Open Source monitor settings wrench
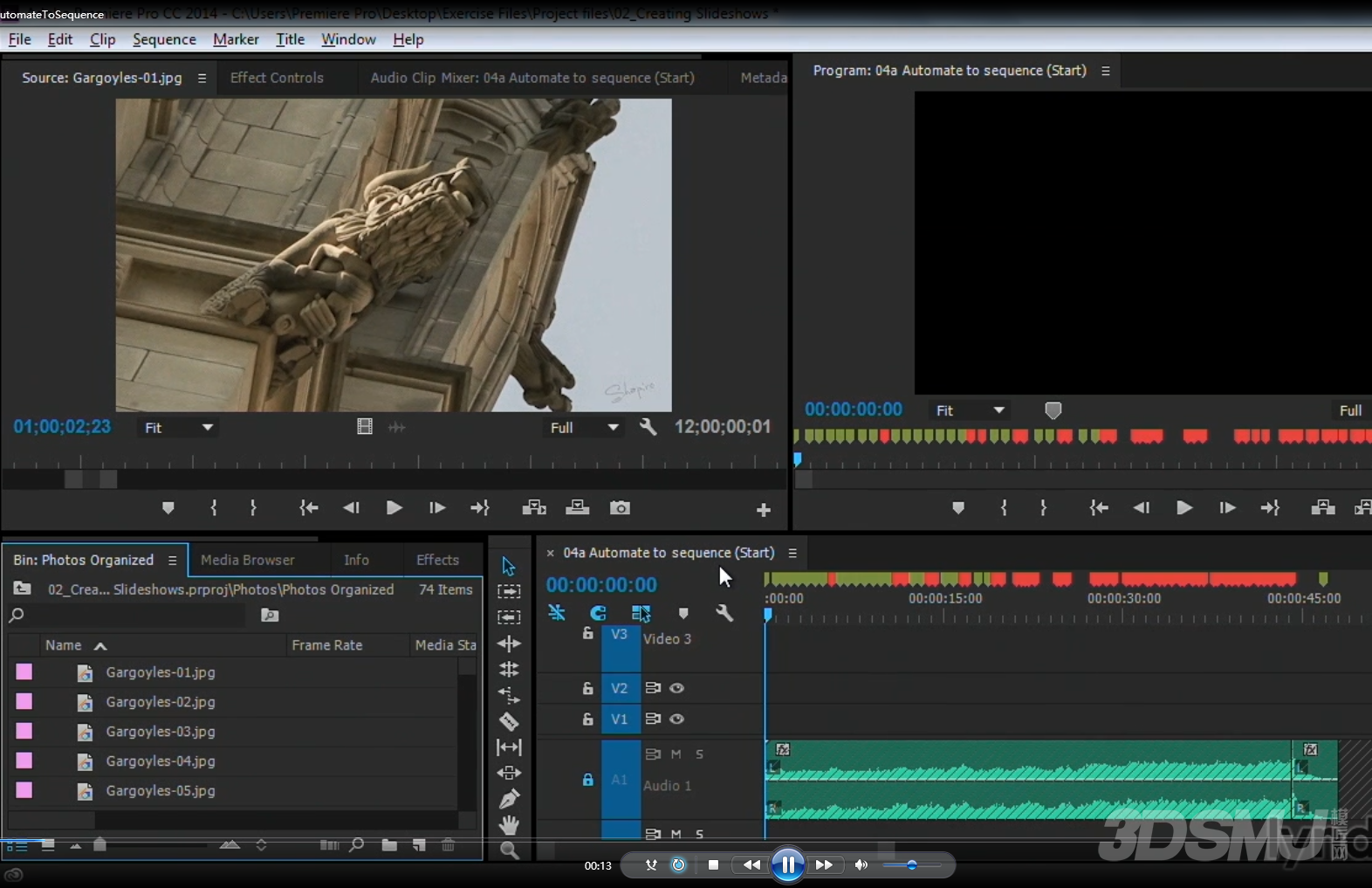1372x888 pixels. 648,427
